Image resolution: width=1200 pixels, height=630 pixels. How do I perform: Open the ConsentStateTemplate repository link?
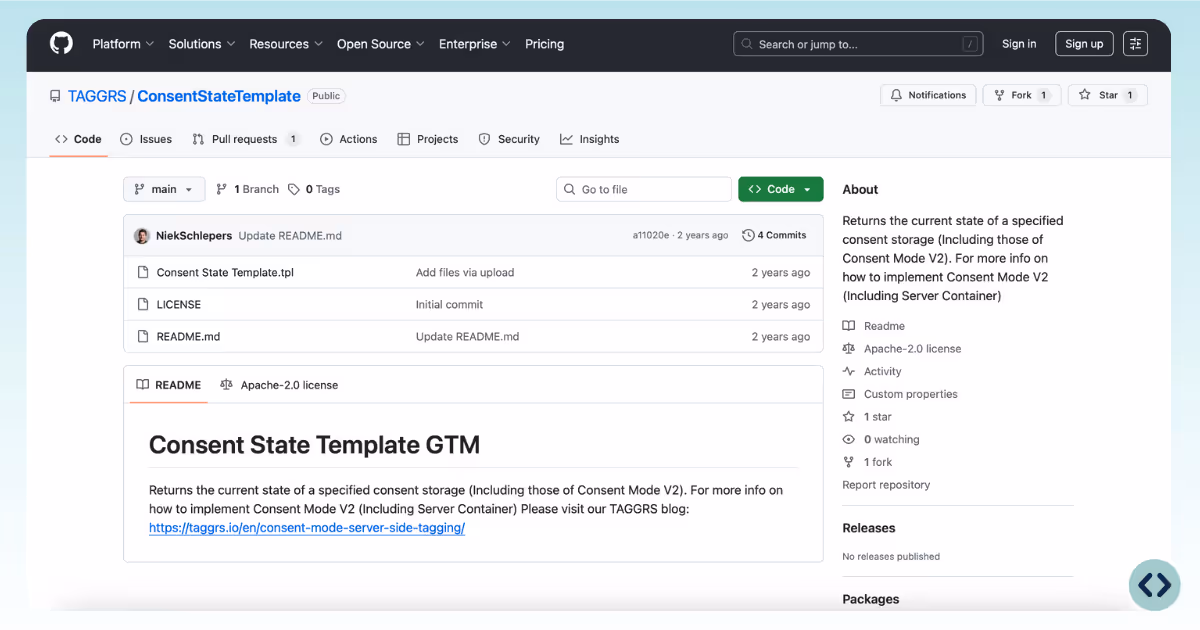[219, 96]
